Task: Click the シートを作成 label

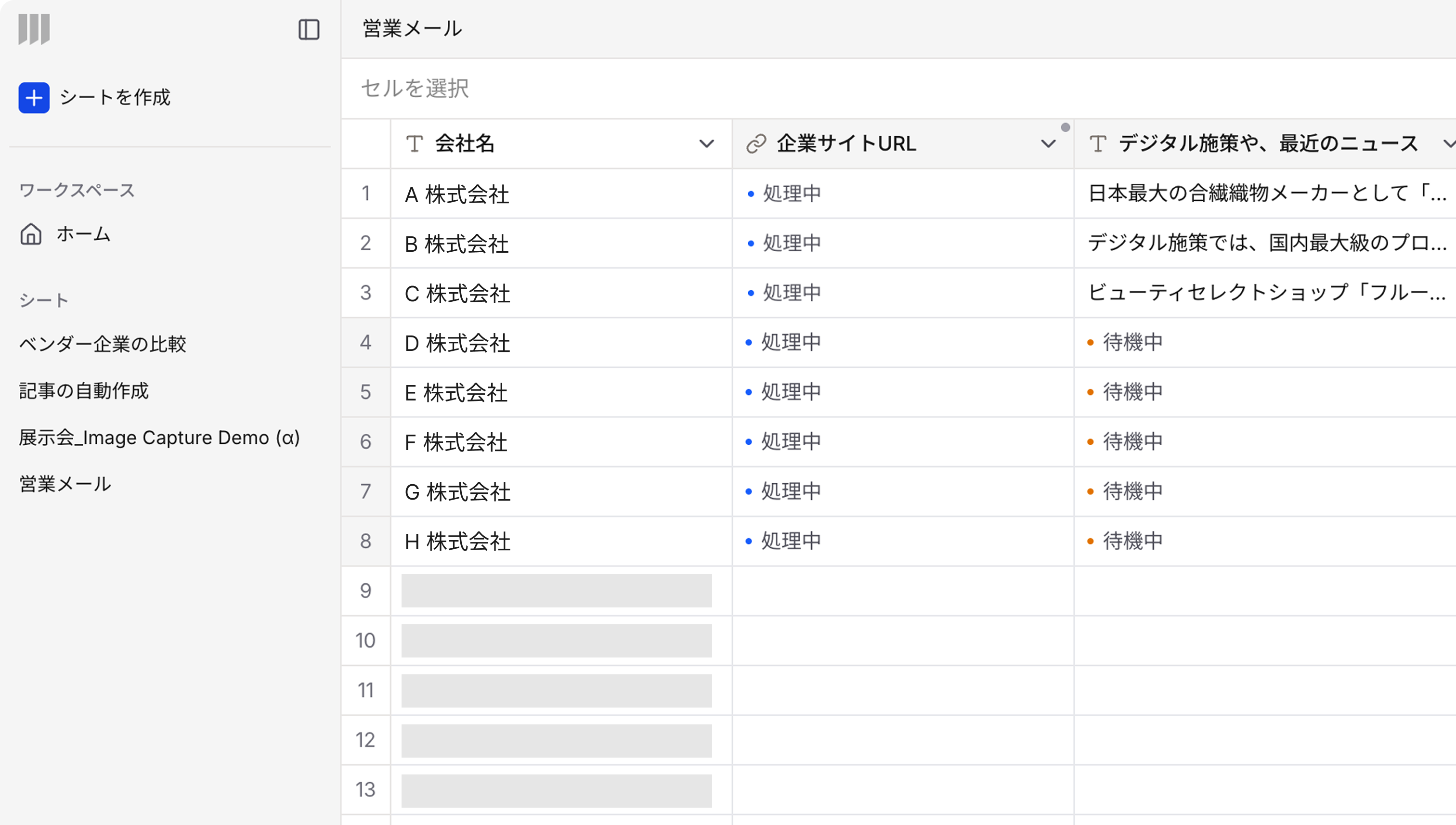Action: (x=115, y=97)
